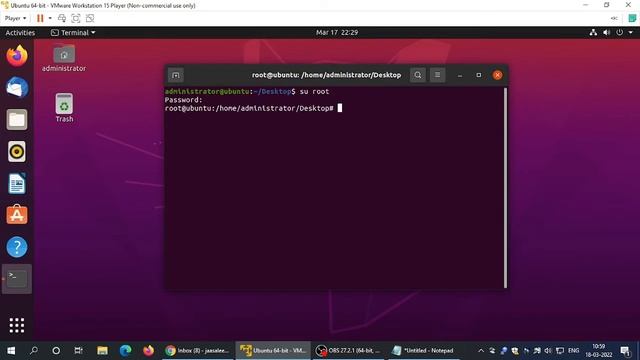Send Ctrl+Alt+Del to the virtual machine
This screenshot has height=360, width=640.
(62, 18)
